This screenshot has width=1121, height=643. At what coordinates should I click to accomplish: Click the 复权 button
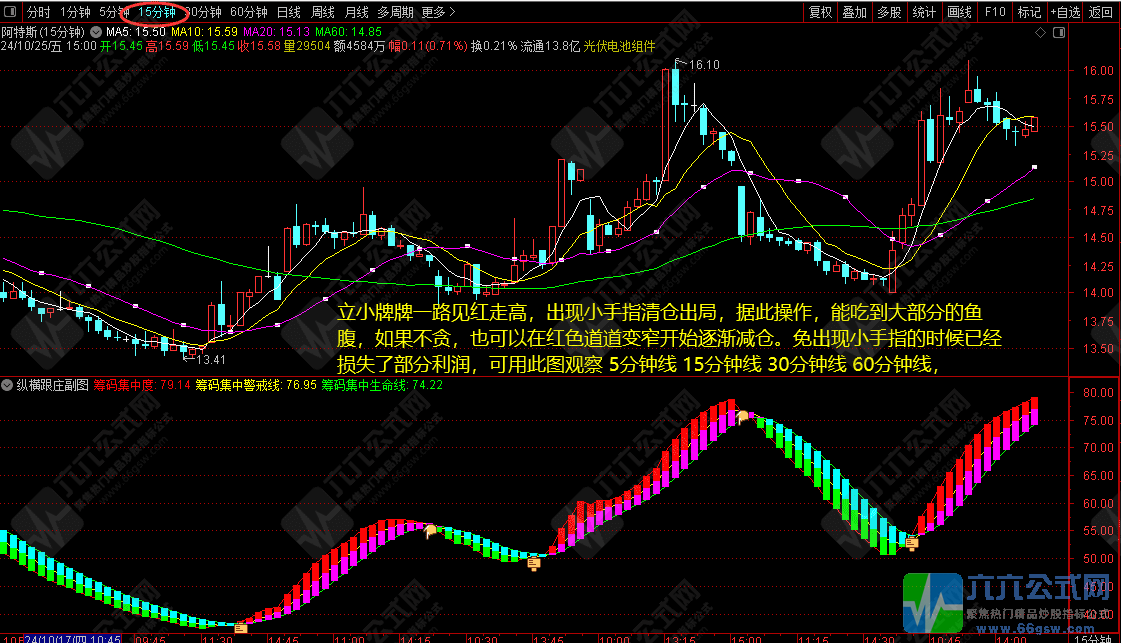(x=820, y=12)
